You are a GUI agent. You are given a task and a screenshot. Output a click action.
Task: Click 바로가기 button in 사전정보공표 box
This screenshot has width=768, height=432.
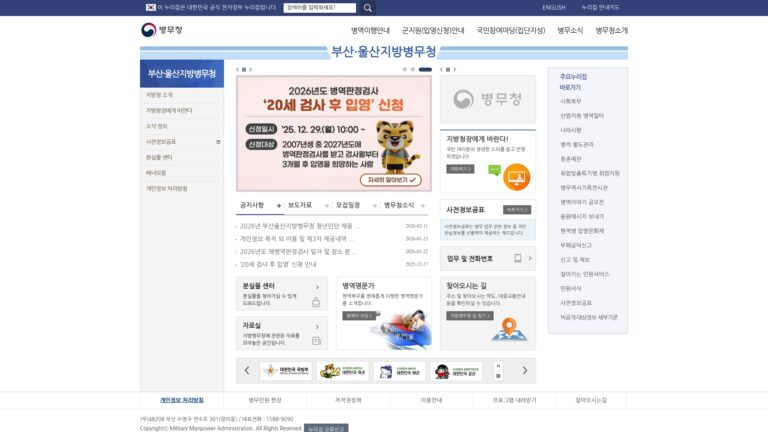(x=517, y=210)
